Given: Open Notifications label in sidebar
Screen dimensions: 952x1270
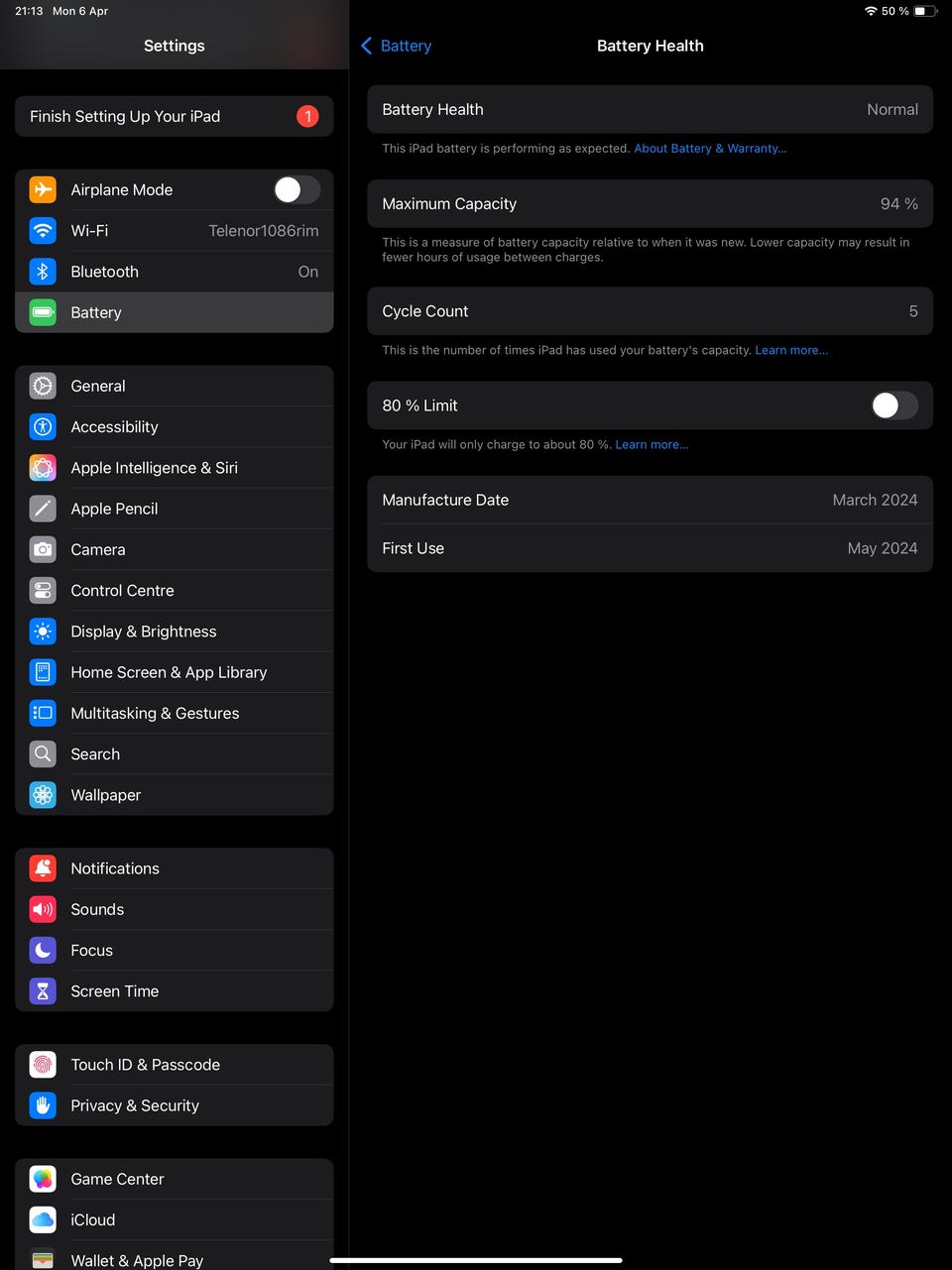Looking at the screenshot, I should click(115, 868).
